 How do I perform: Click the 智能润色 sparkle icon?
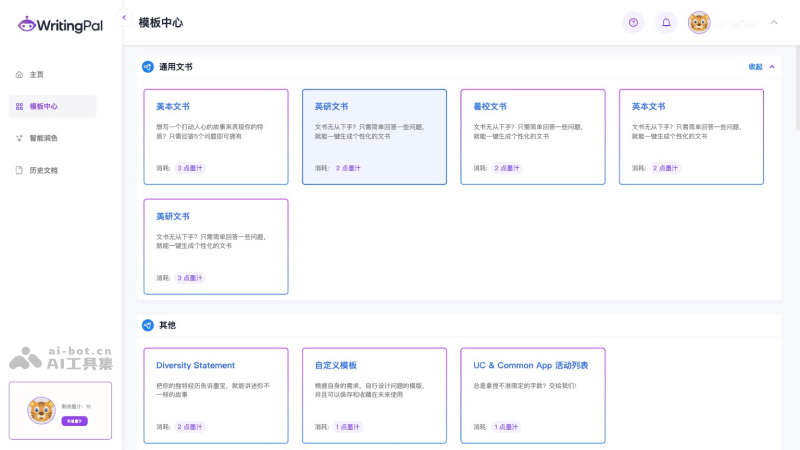click(x=19, y=138)
